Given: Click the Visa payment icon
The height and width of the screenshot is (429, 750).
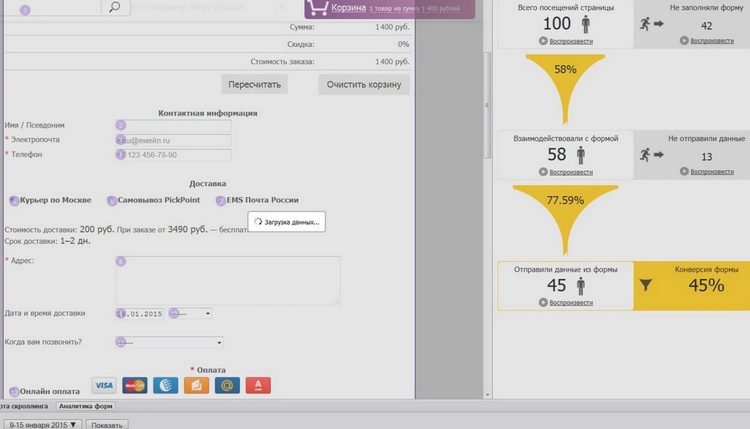Looking at the screenshot, I should (104, 385).
